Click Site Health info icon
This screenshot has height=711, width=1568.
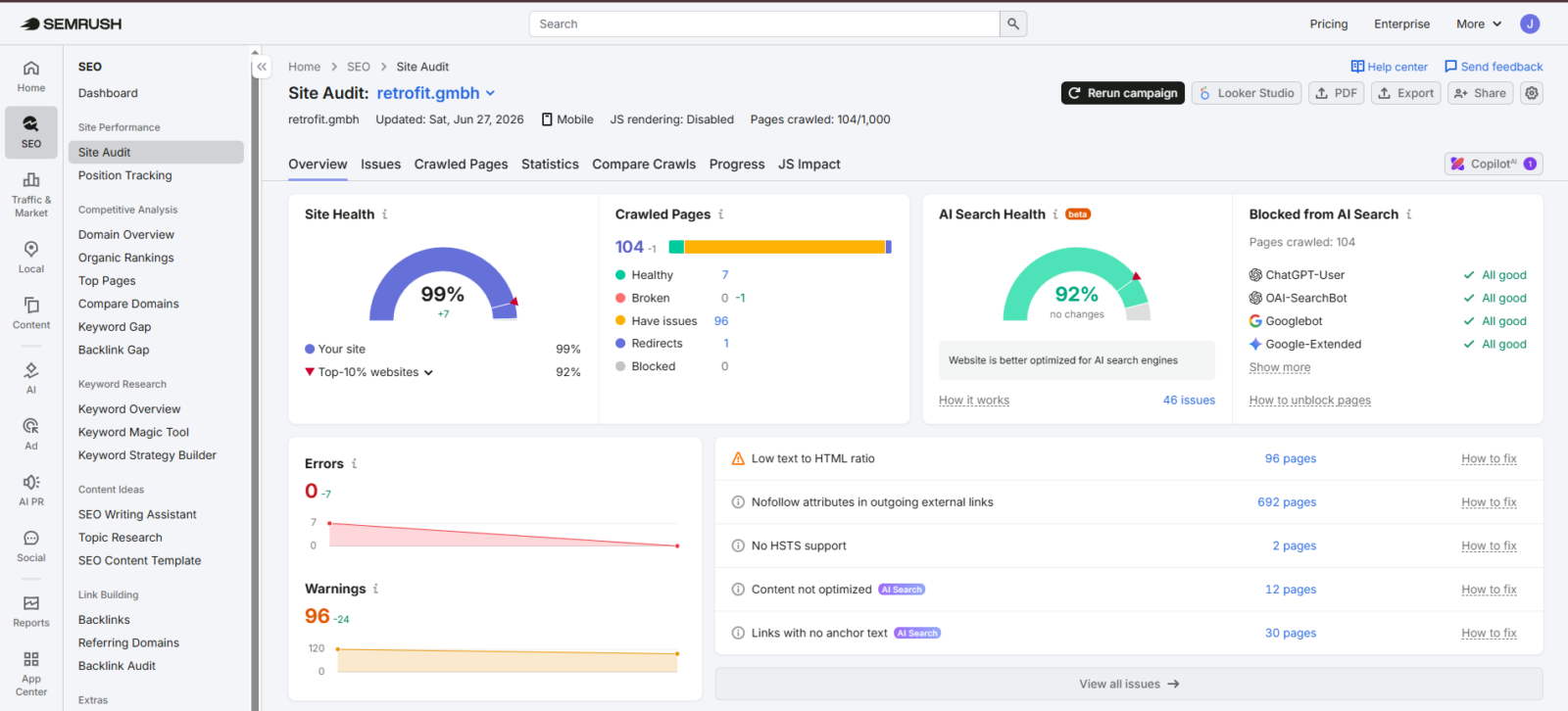385,214
